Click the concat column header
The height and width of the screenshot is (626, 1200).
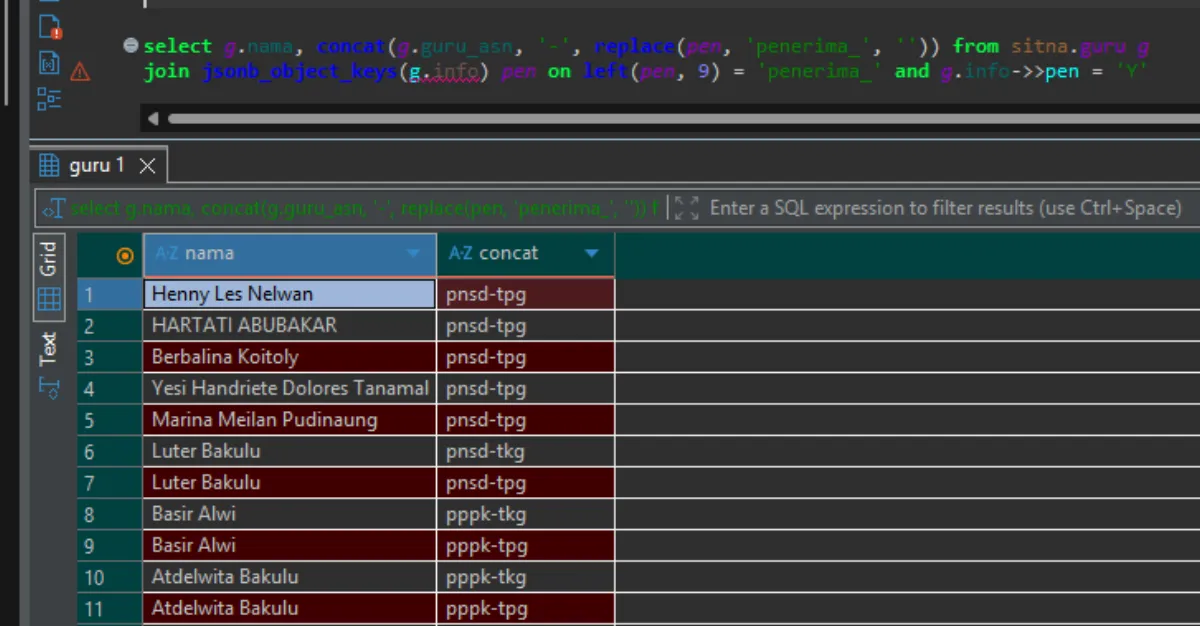pos(525,254)
